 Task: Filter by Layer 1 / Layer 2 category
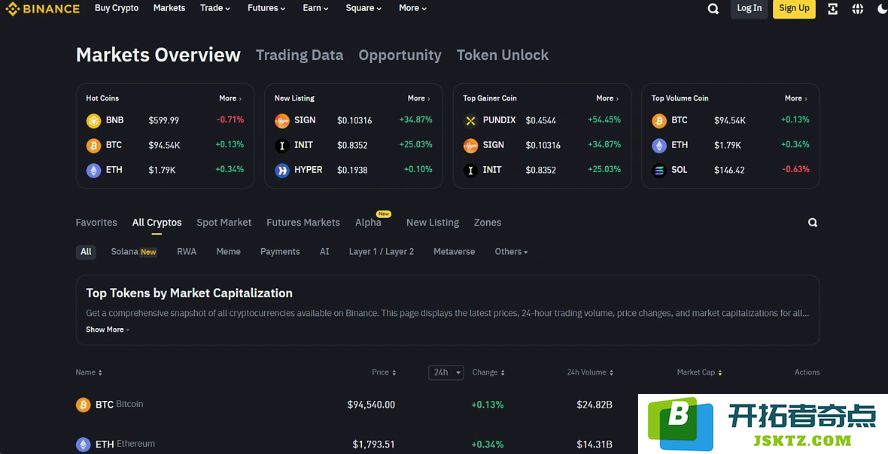click(x=381, y=252)
